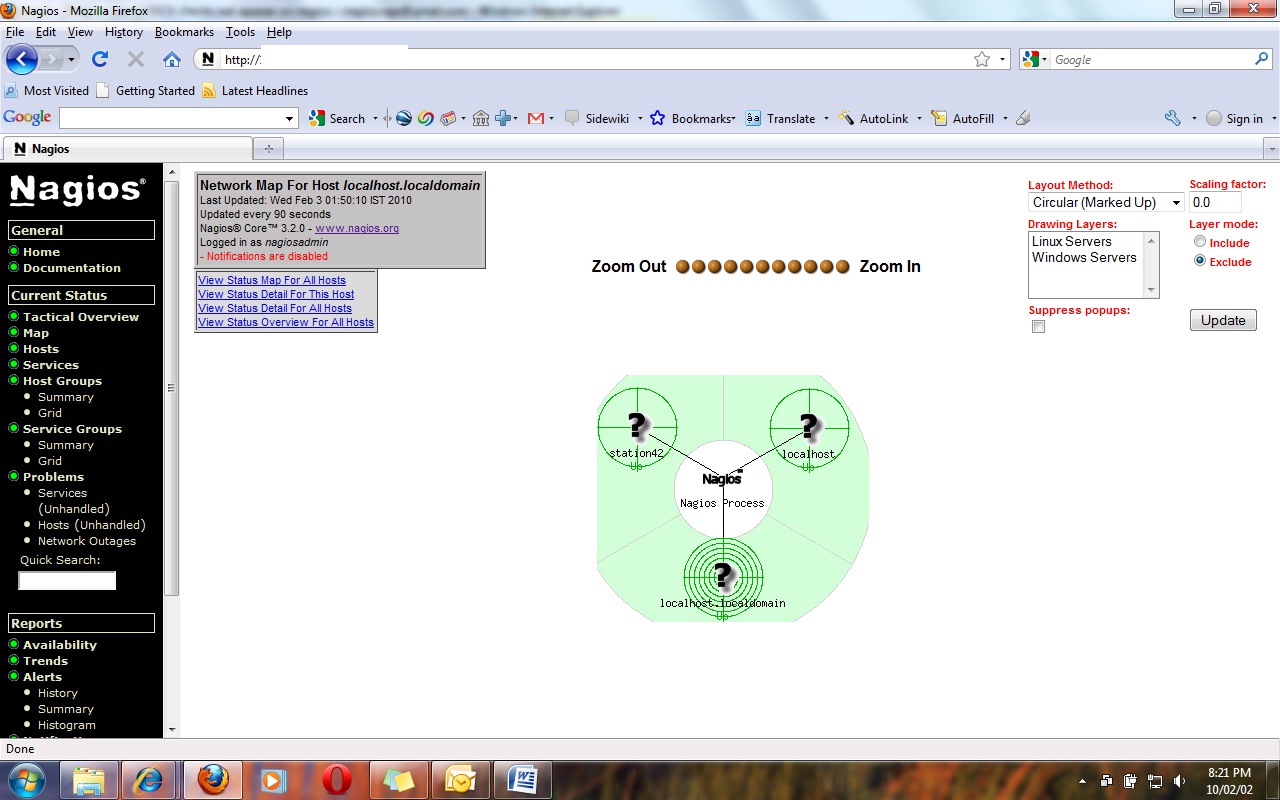
Task: Click Zoom In label
Action: tap(890, 266)
